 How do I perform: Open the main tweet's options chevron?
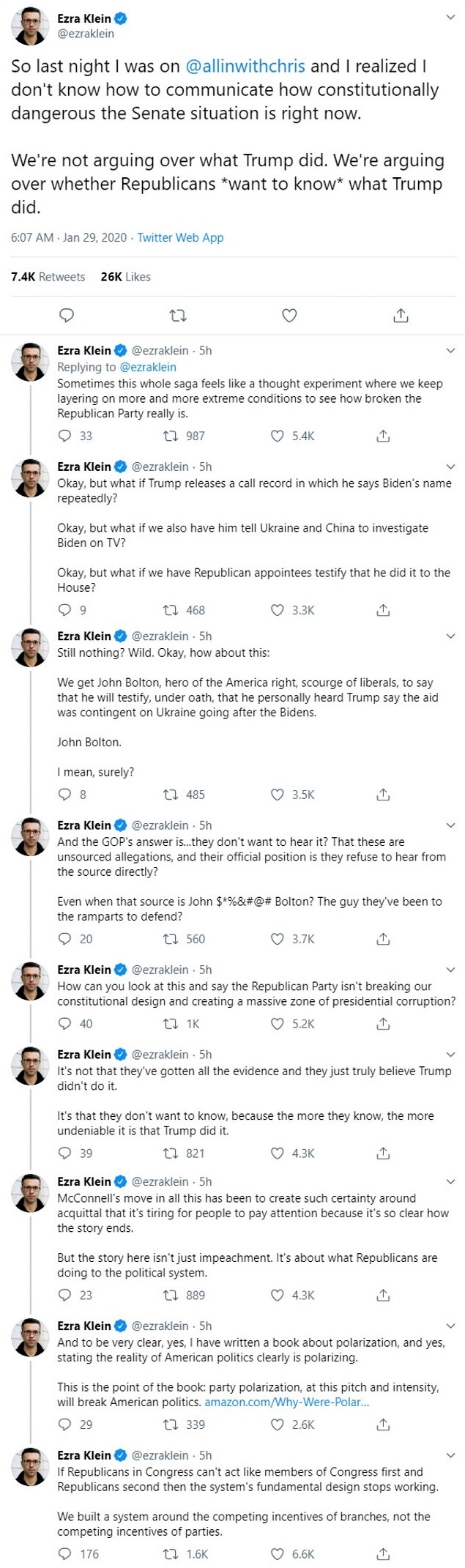(451, 18)
